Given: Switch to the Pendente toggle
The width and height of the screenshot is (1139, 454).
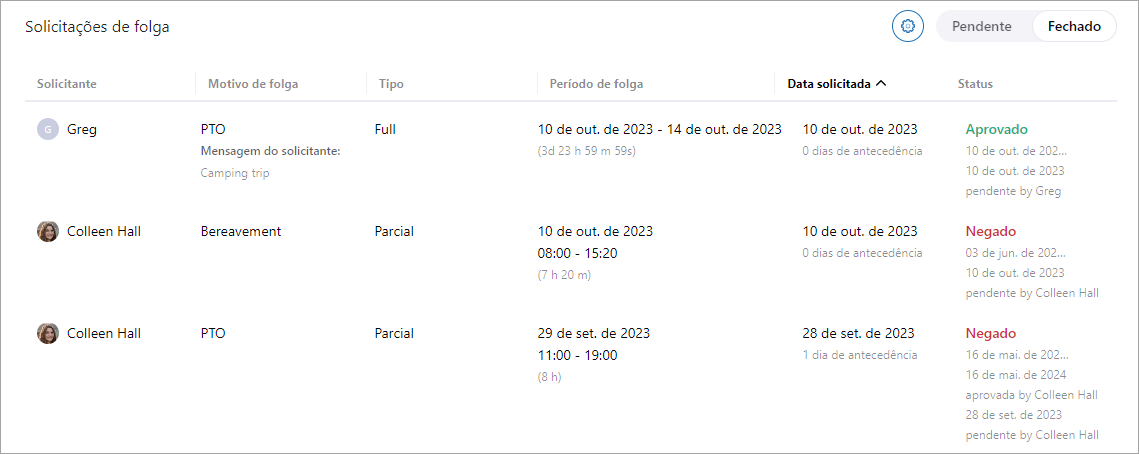Looking at the screenshot, I should point(981,27).
